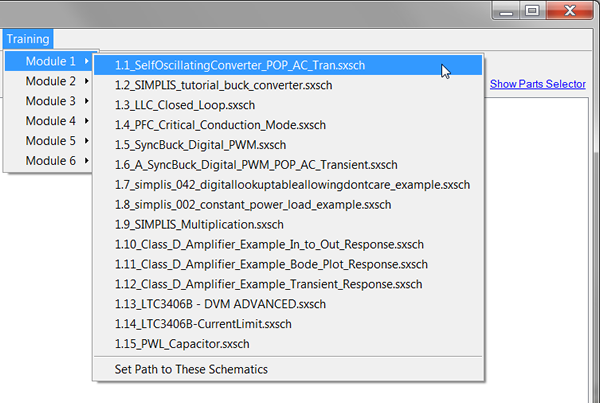Minimize the application window
This screenshot has height=403, width=600.
point(506,11)
